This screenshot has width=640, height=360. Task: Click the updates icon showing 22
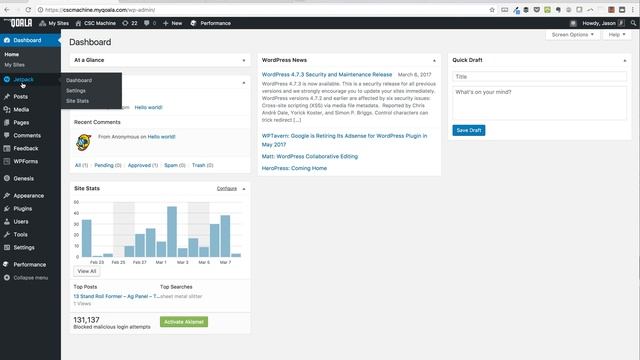click(x=130, y=23)
